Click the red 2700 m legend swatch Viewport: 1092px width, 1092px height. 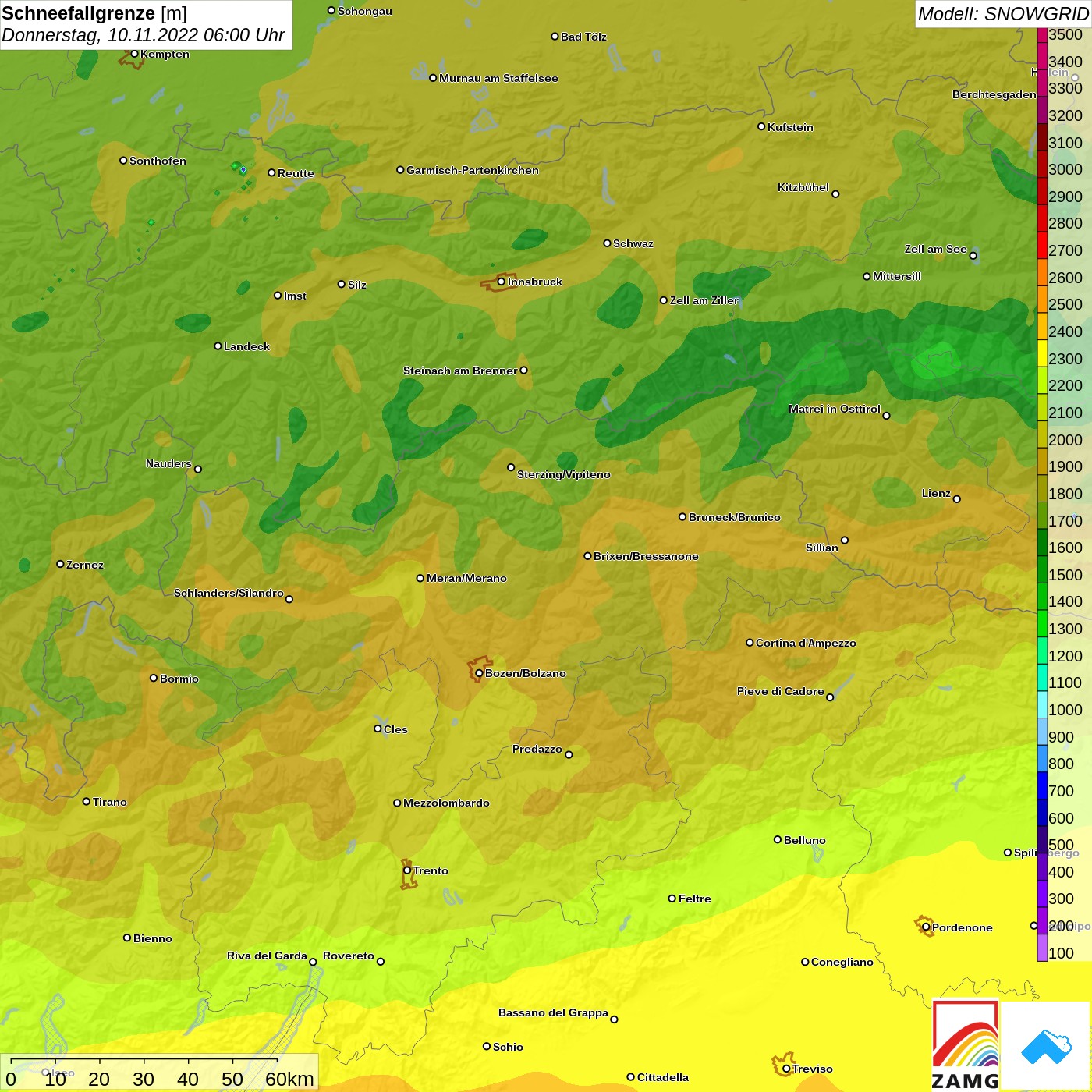click(x=1042, y=245)
